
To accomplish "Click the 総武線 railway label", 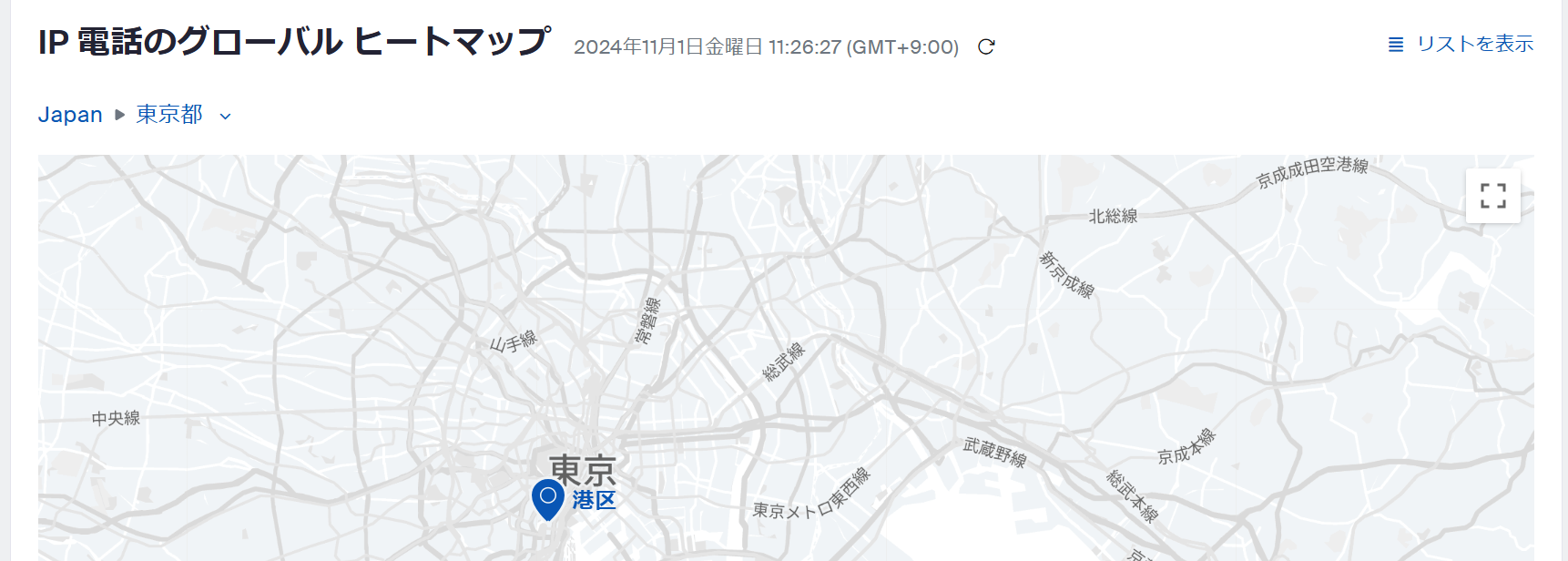I will tap(784, 362).
